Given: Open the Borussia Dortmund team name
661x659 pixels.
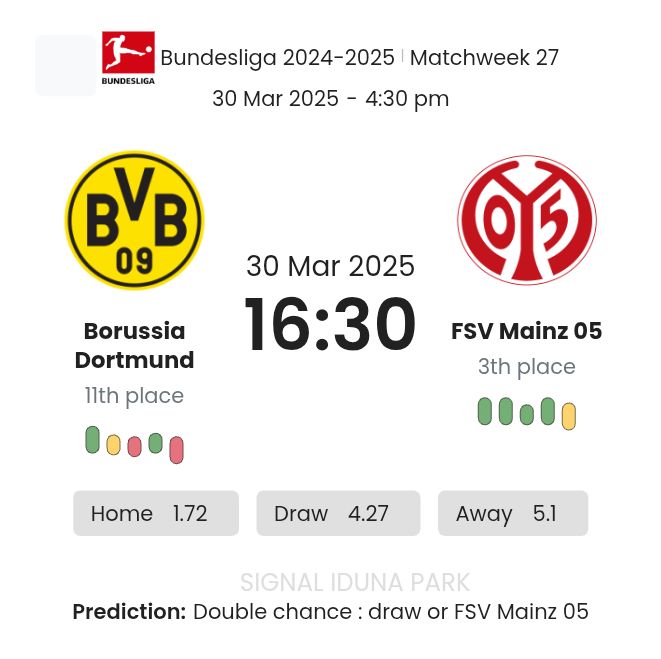Looking at the screenshot, I should pos(134,345).
